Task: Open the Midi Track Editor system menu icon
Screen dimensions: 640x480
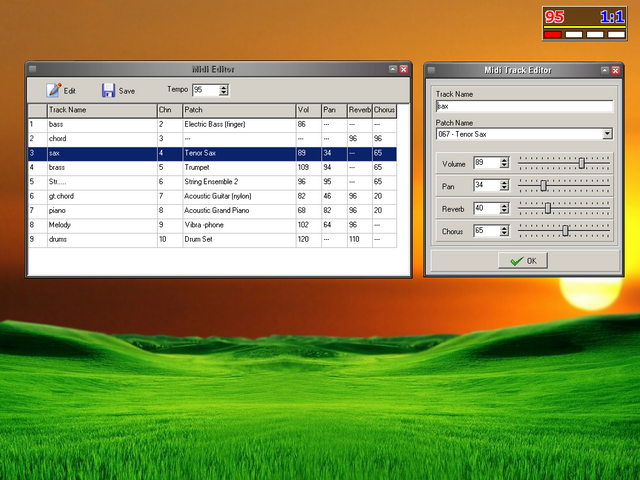Action: 431,70
